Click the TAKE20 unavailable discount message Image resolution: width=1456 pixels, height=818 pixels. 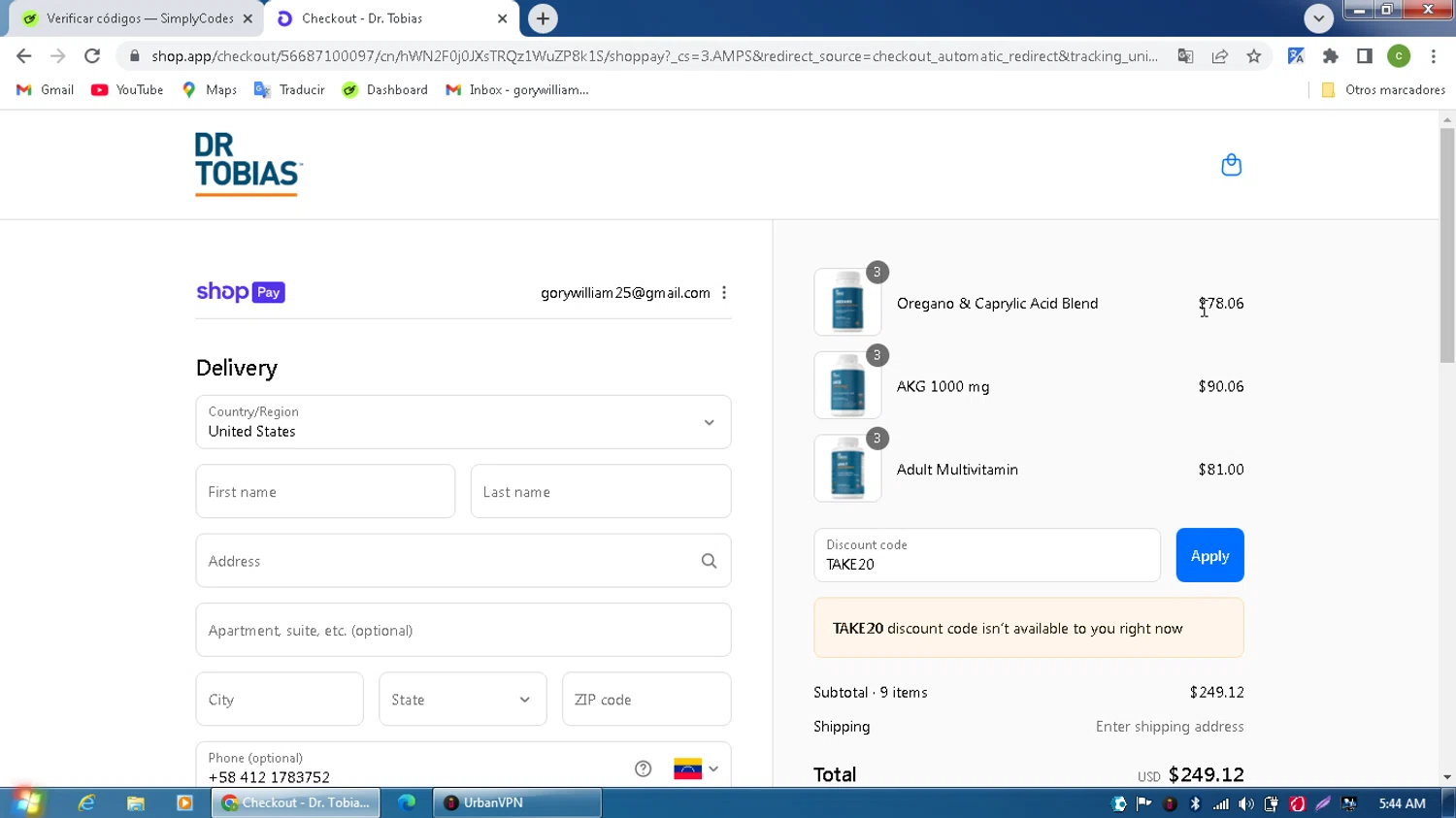point(1029,628)
